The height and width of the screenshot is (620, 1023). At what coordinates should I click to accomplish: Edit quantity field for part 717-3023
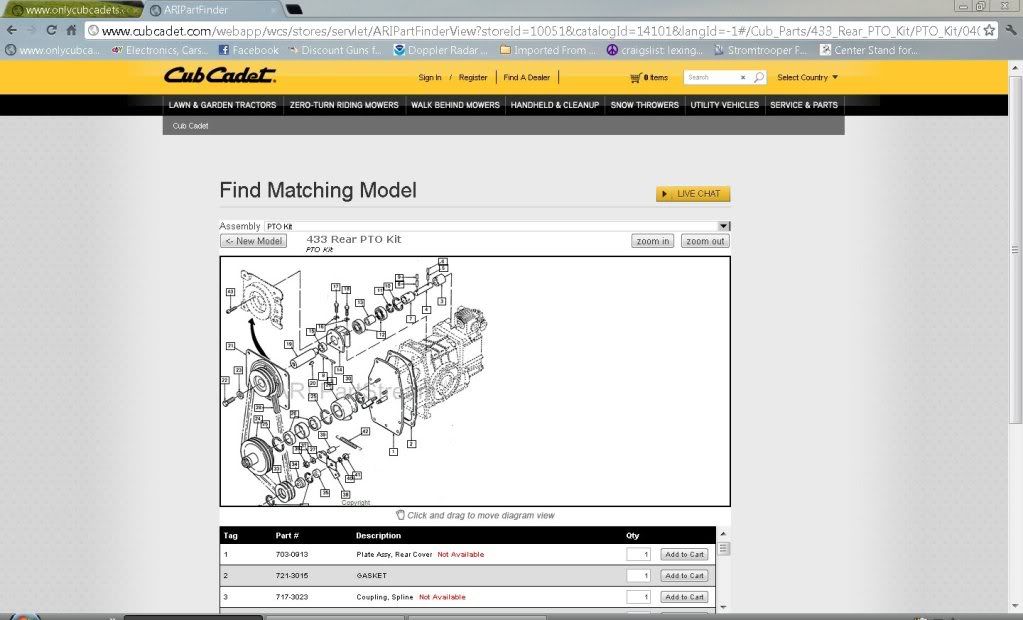pos(638,597)
